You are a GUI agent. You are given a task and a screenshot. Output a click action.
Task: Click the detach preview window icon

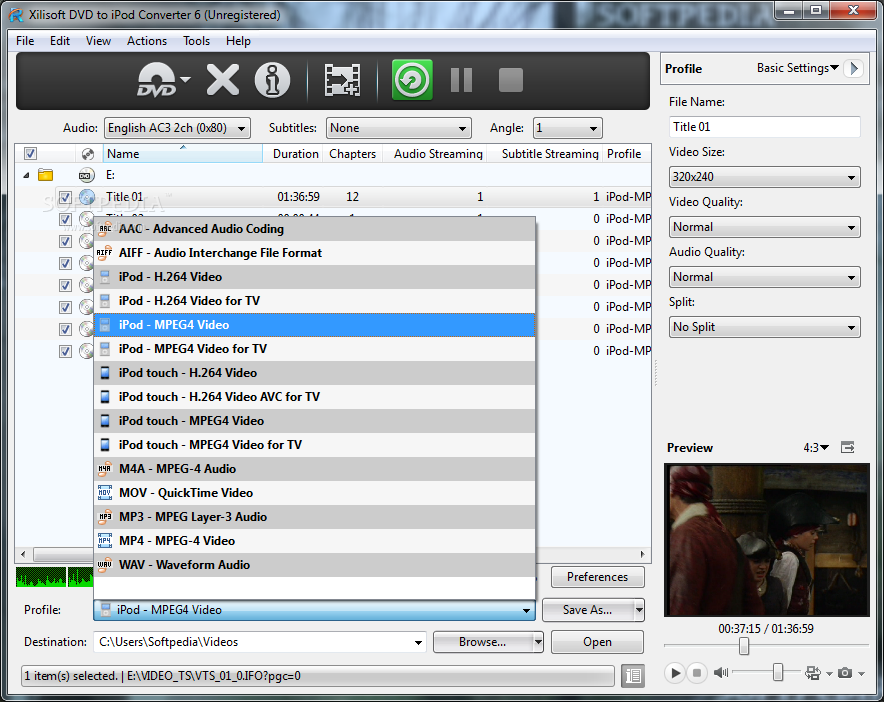pos(847,448)
